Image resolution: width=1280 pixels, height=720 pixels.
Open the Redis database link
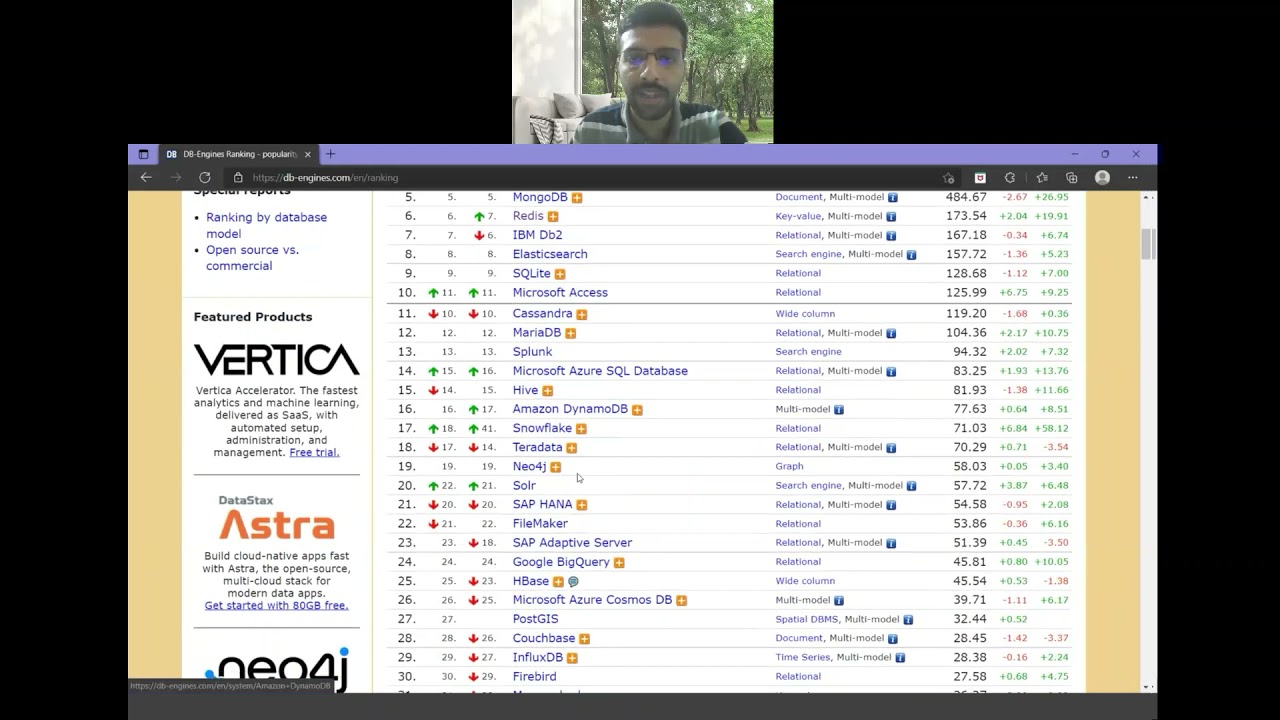(528, 216)
